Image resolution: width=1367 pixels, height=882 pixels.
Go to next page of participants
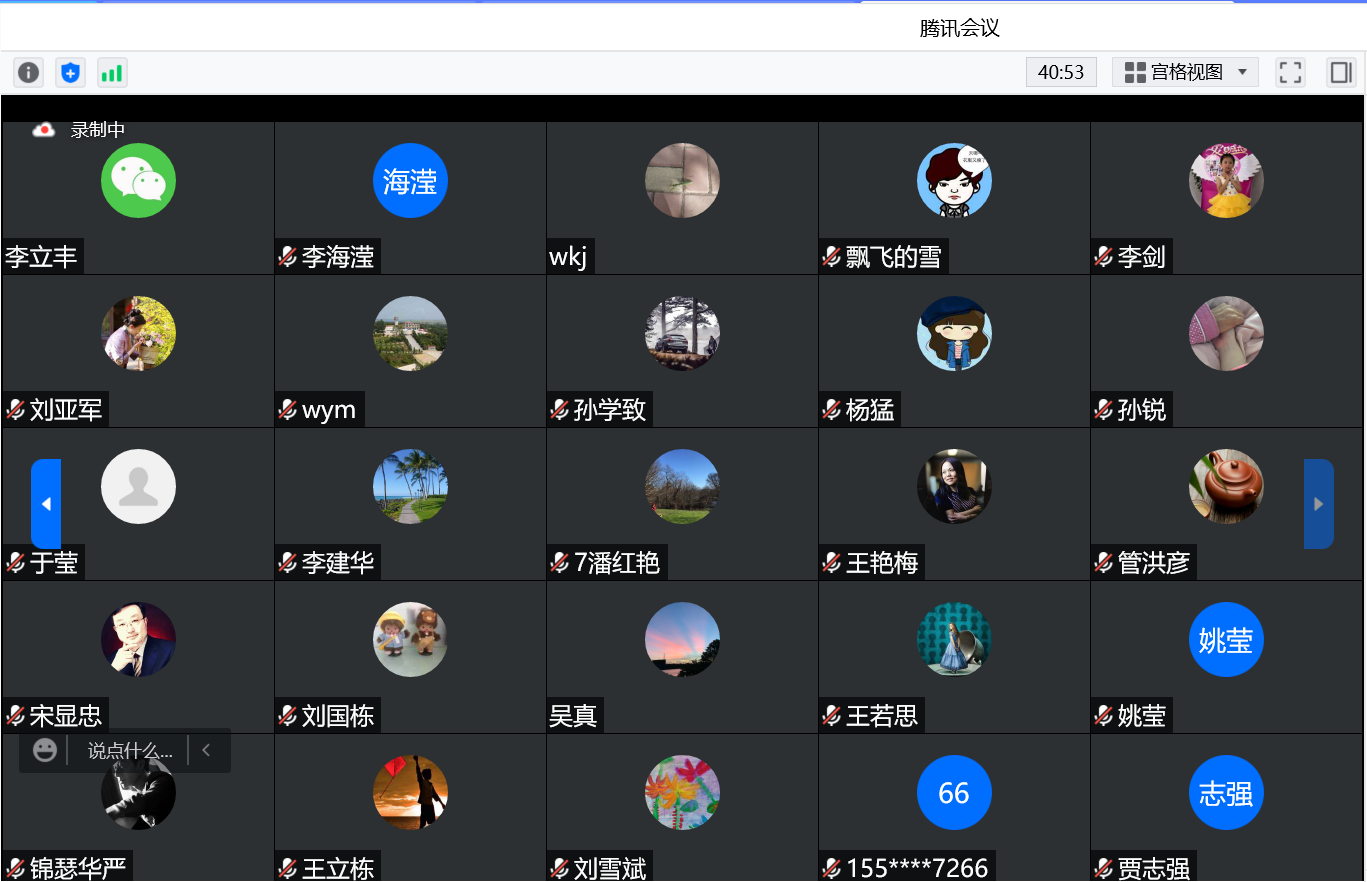1318,504
